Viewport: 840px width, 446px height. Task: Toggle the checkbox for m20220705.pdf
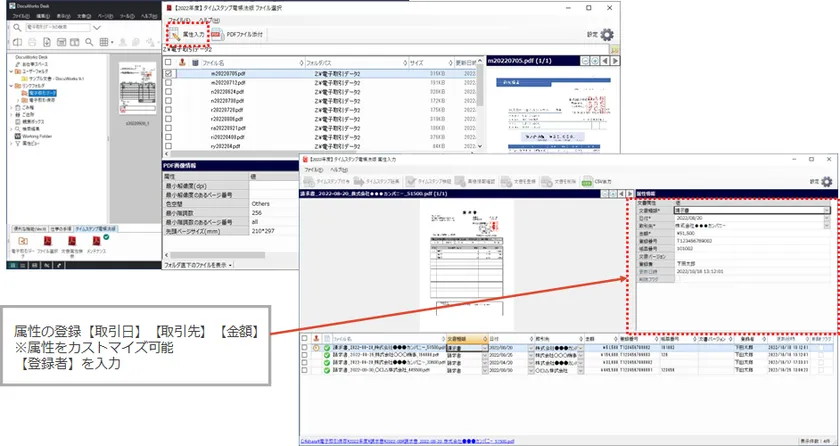(x=169, y=74)
